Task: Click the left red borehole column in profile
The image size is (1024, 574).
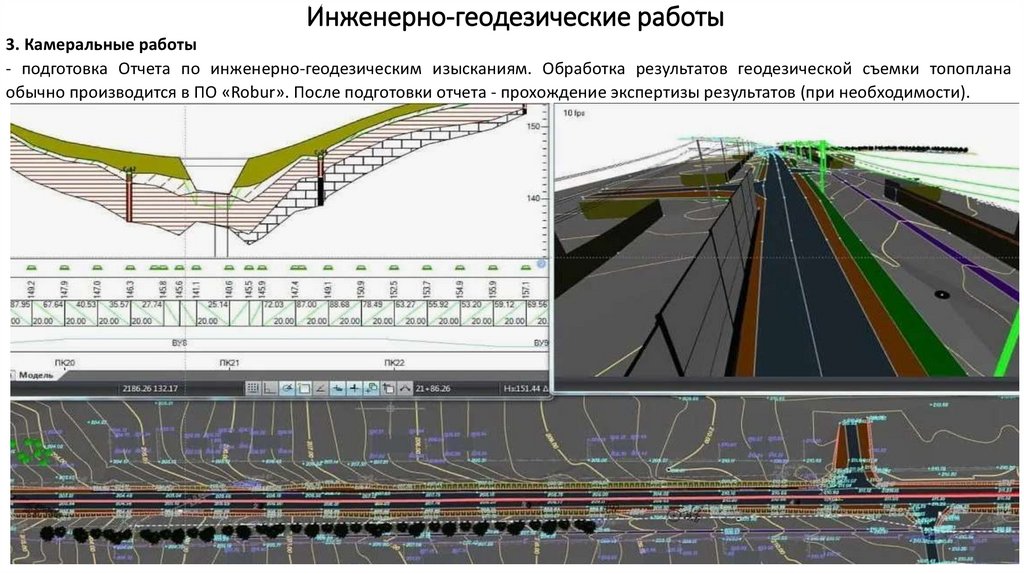Action: coord(129,199)
